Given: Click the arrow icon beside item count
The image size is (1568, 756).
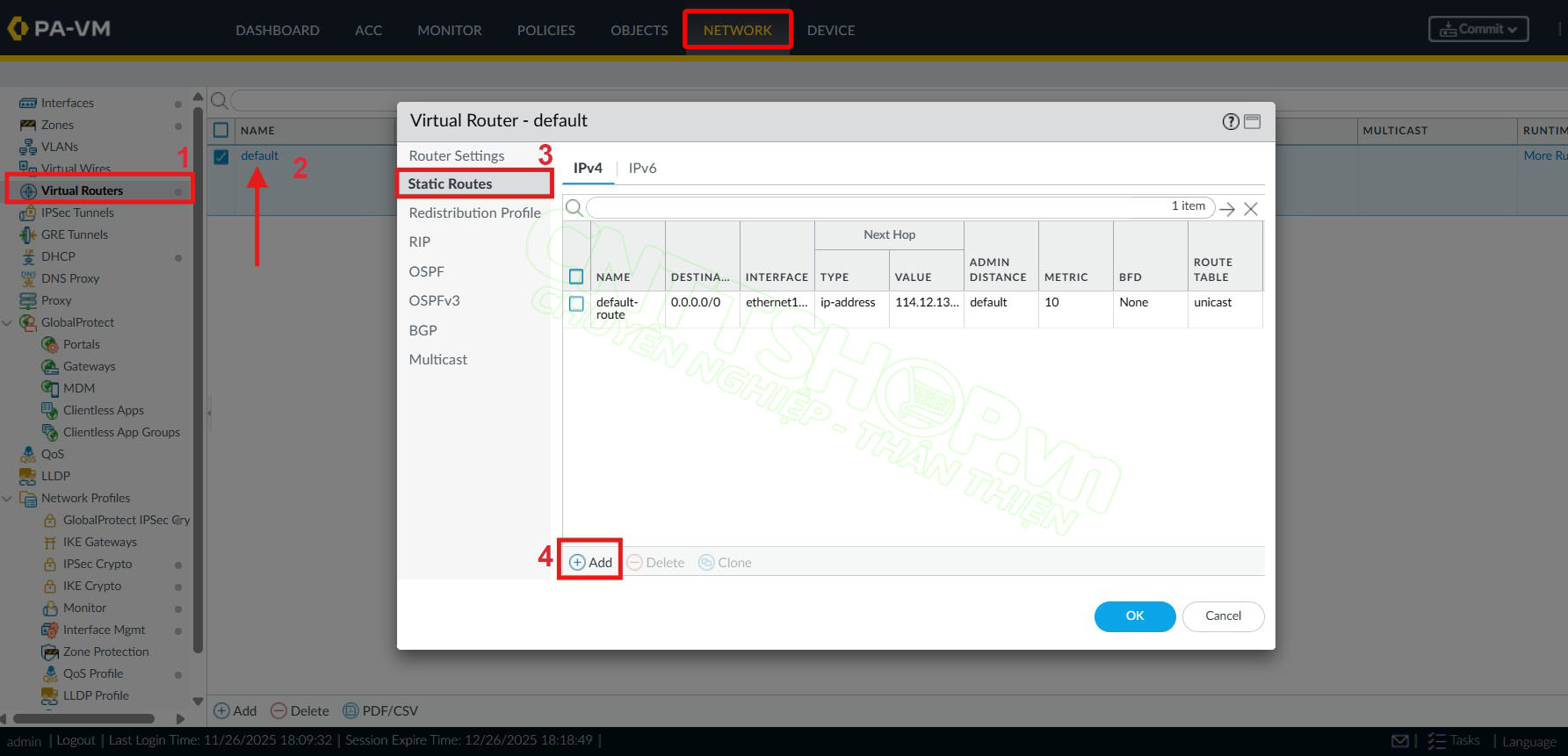Looking at the screenshot, I should 1227,209.
